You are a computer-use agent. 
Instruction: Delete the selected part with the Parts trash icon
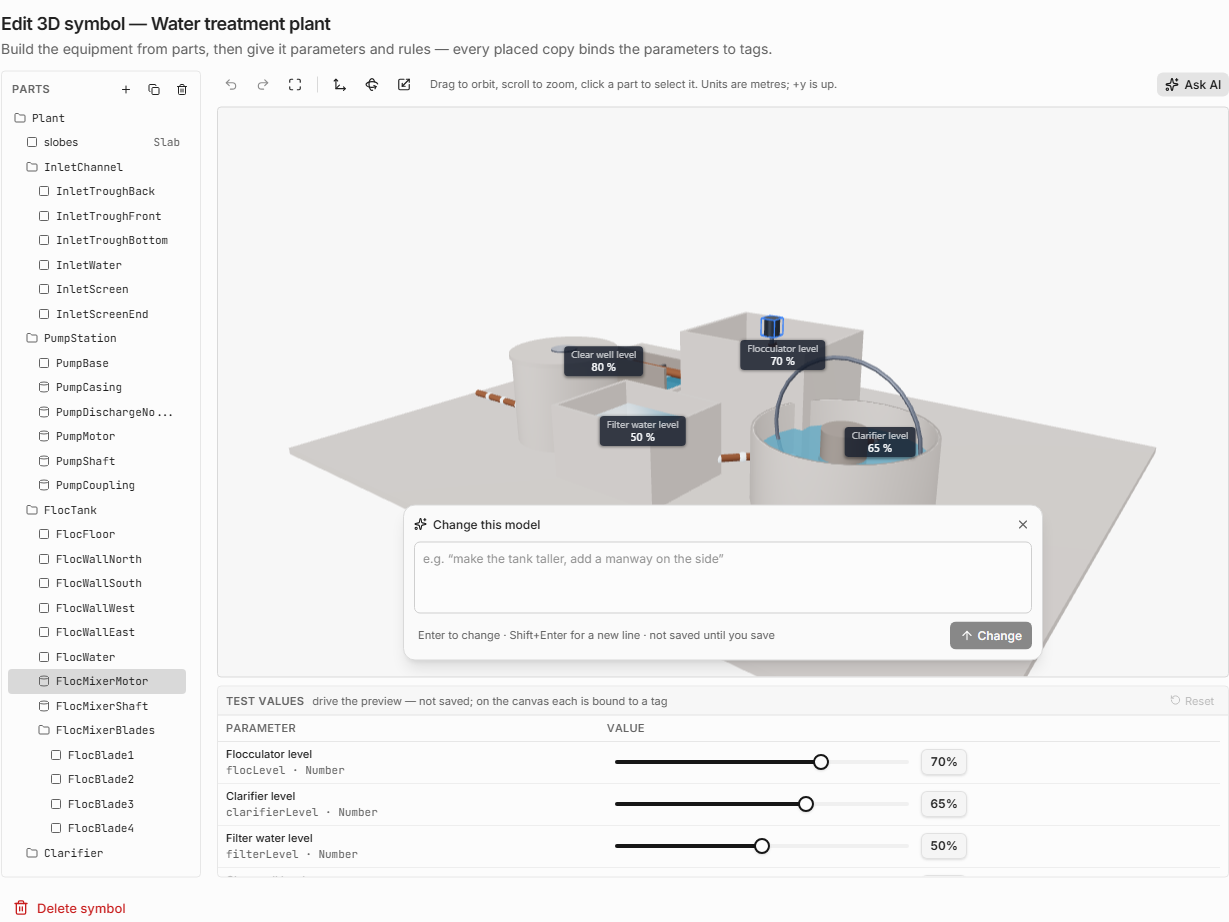point(182,90)
